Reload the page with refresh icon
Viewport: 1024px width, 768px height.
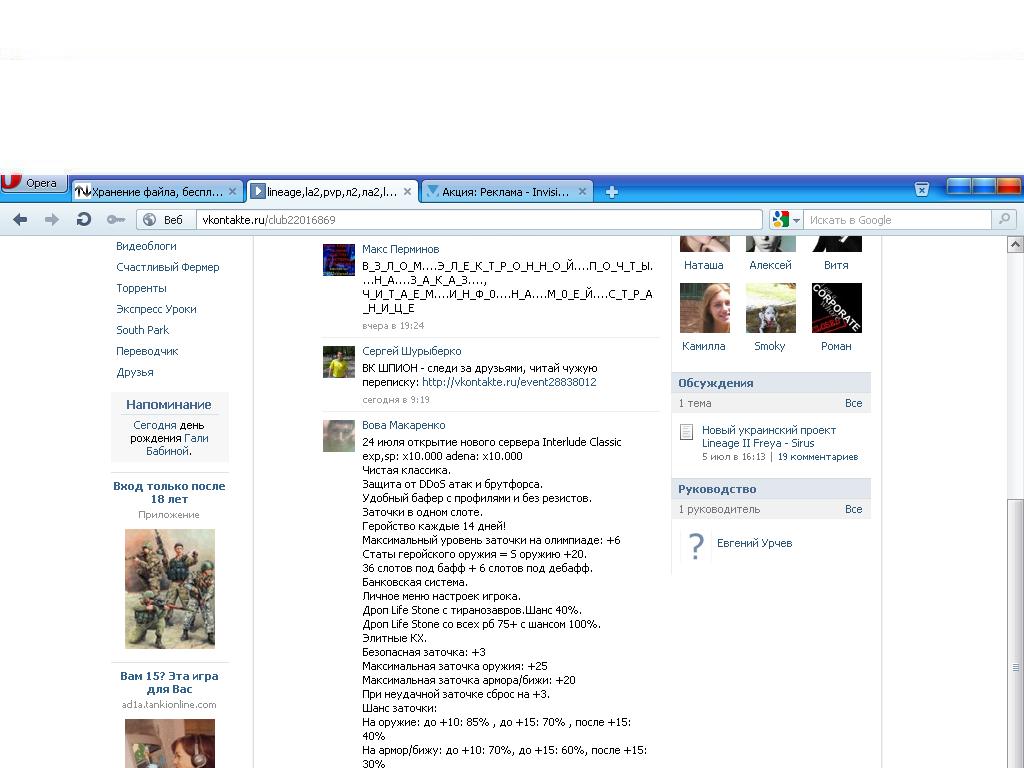[x=84, y=220]
